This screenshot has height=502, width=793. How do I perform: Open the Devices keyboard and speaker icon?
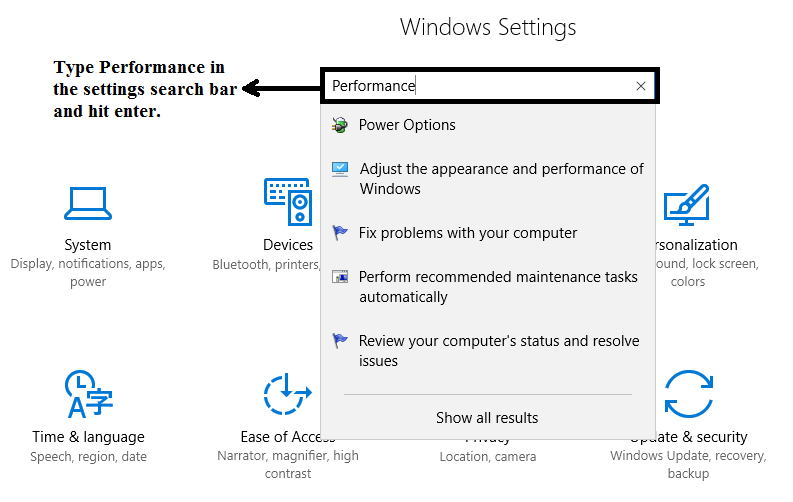tap(288, 201)
